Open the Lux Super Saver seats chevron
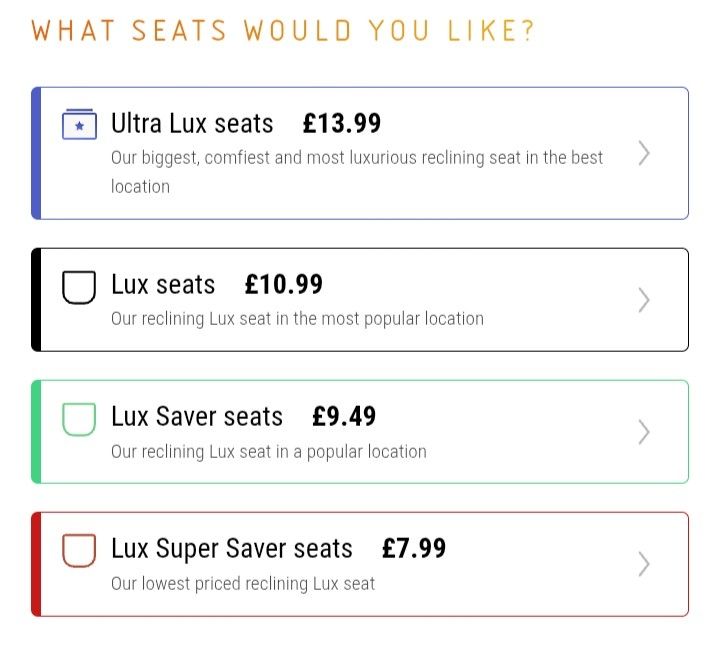This screenshot has height=667, width=720. tap(644, 564)
